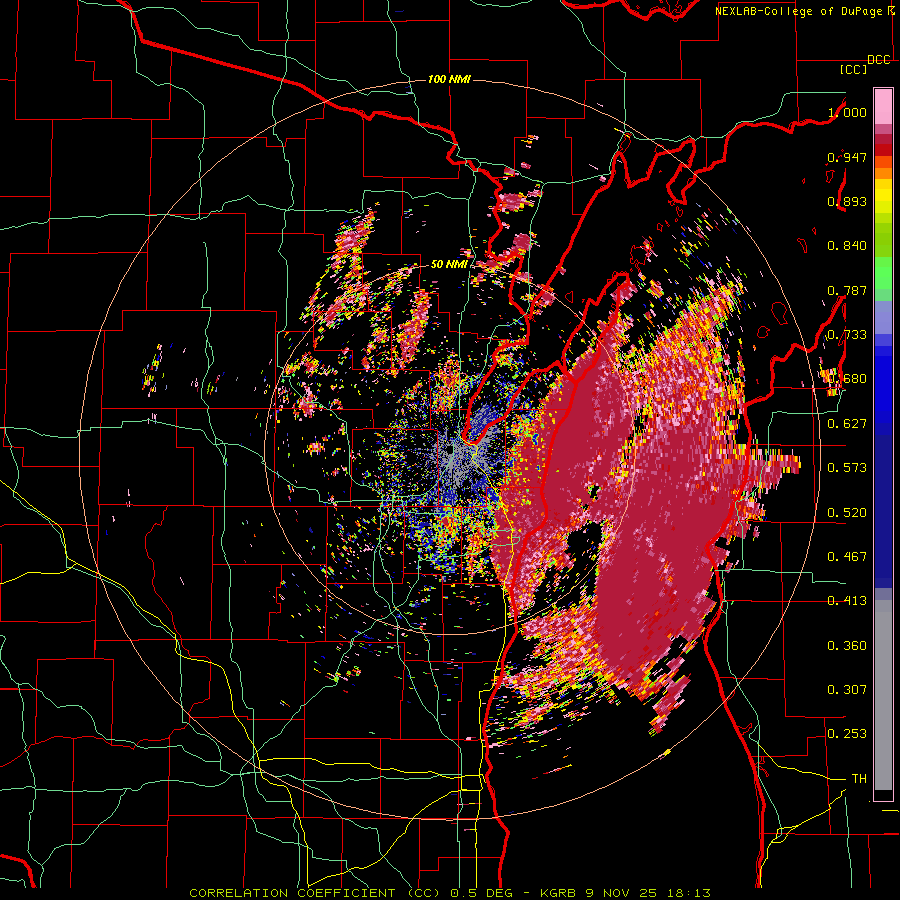Click the 0.680 legend value
The image size is (900, 900).
(x=847, y=379)
